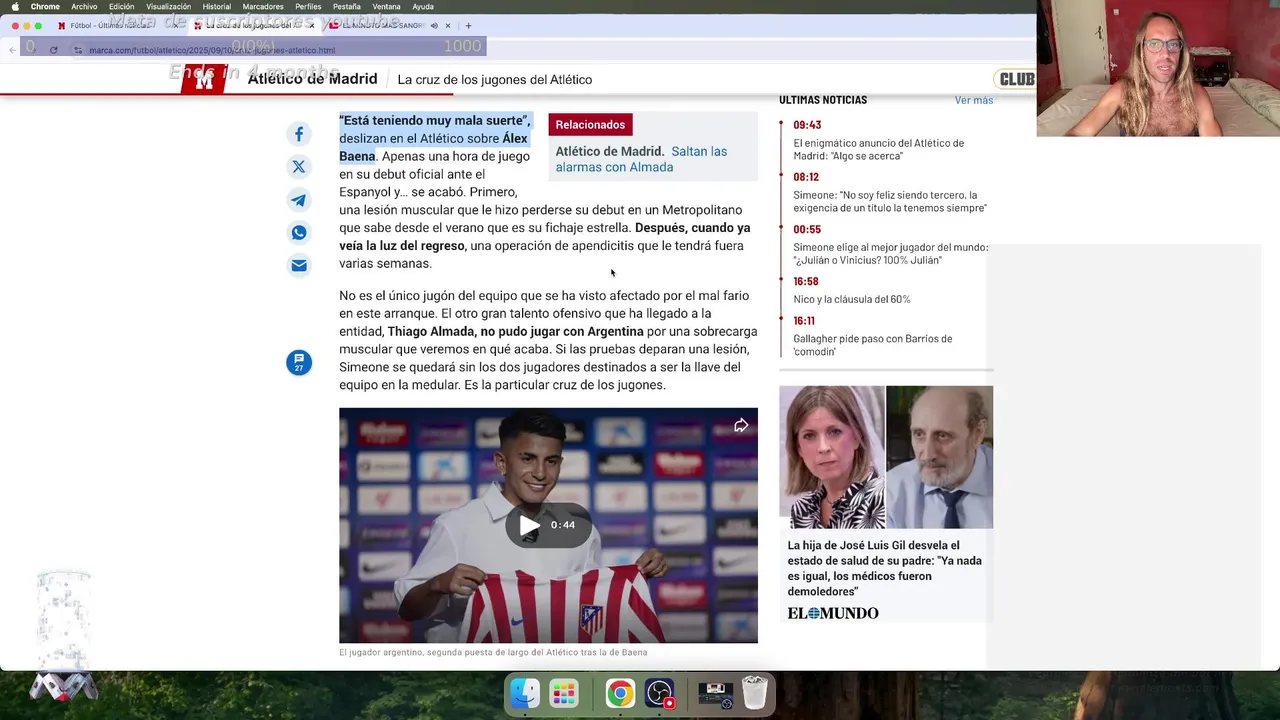Image resolution: width=1280 pixels, height=720 pixels.
Task: Open the site information icon in address bar
Action: [x=78, y=50]
